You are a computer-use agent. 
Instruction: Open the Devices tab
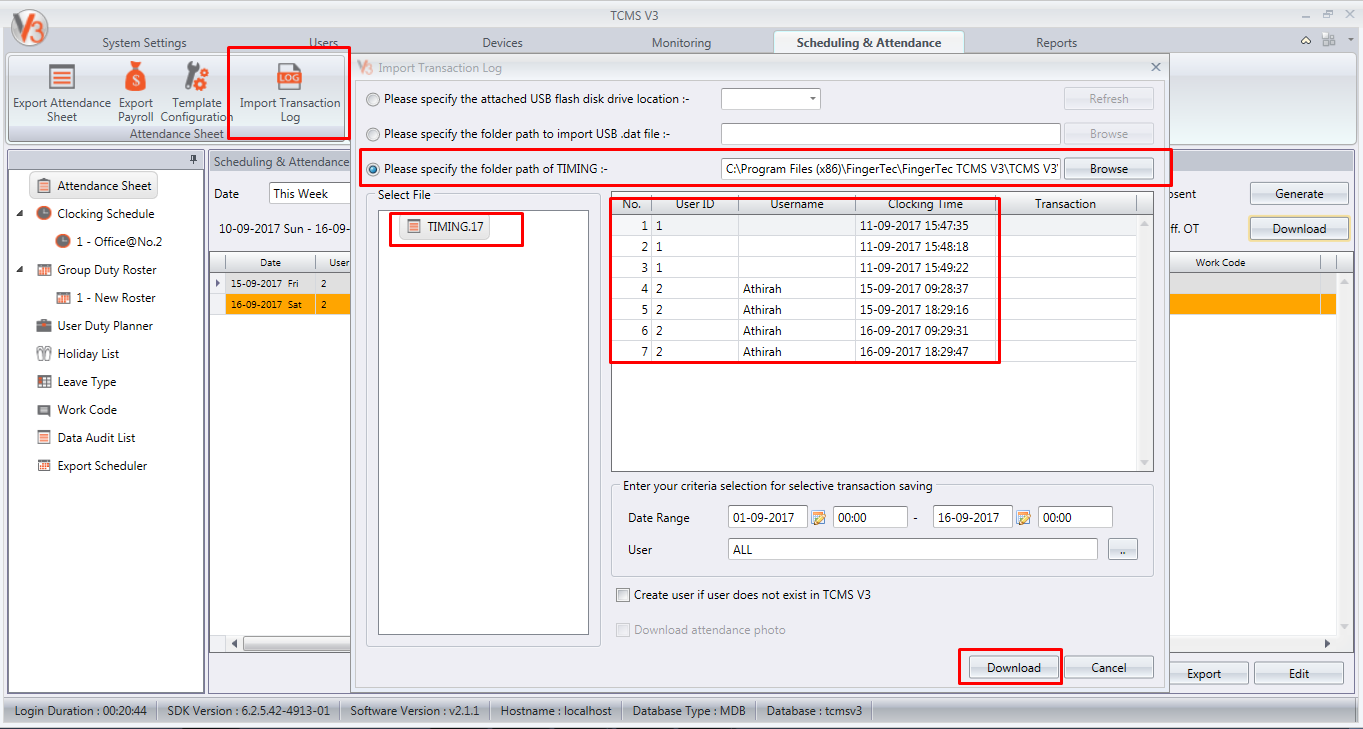pyautogui.click(x=502, y=43)
